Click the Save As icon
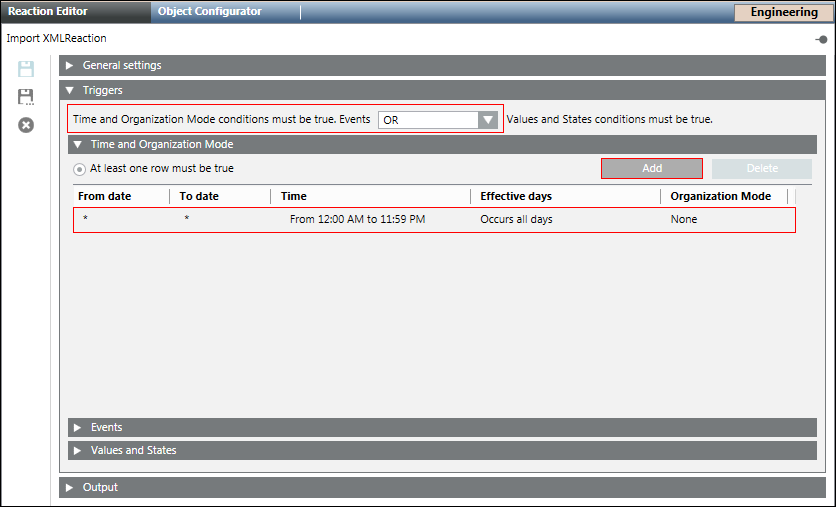 (26, 97)
